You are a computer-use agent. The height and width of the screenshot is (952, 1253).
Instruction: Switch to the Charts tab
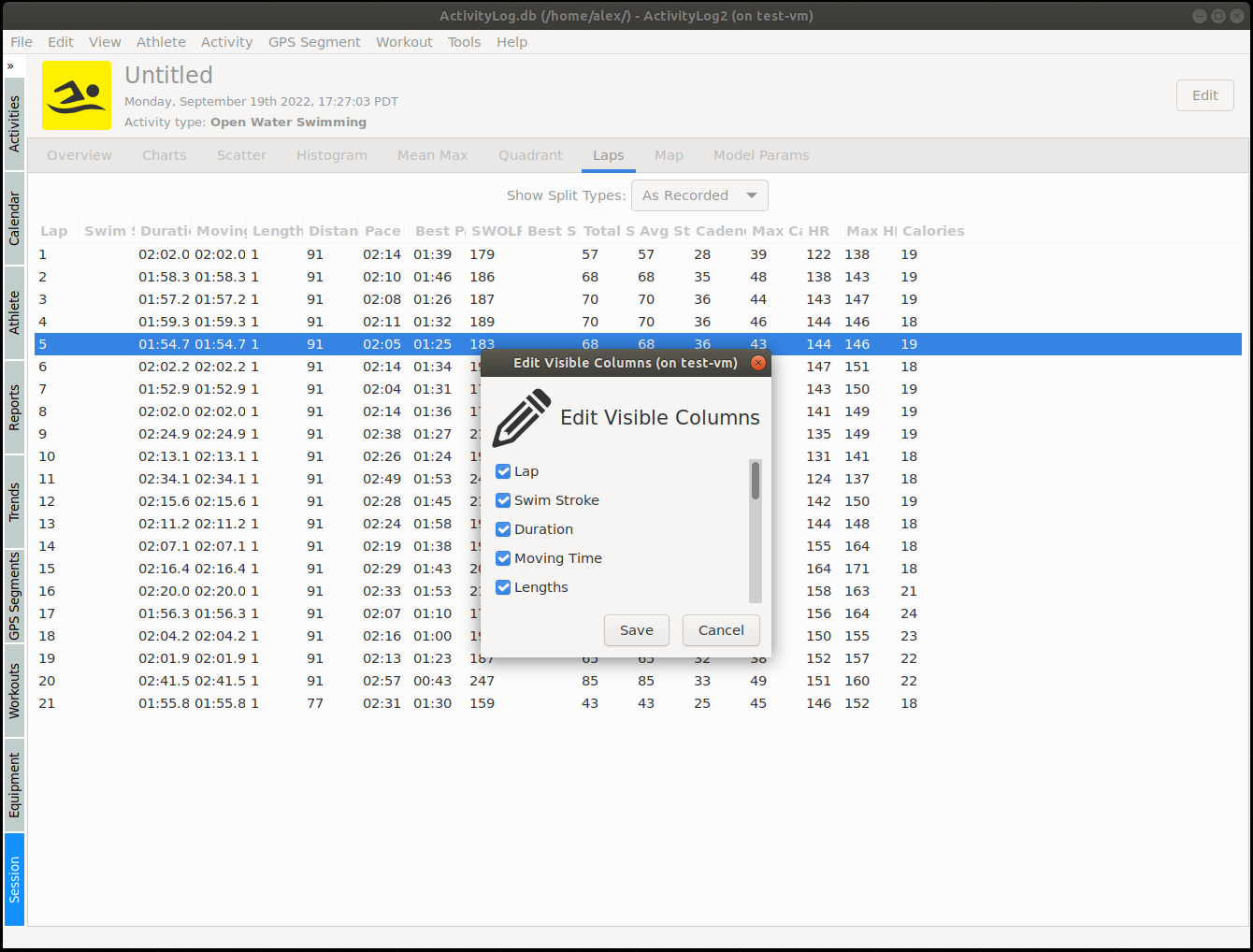[x=164, y=155]
